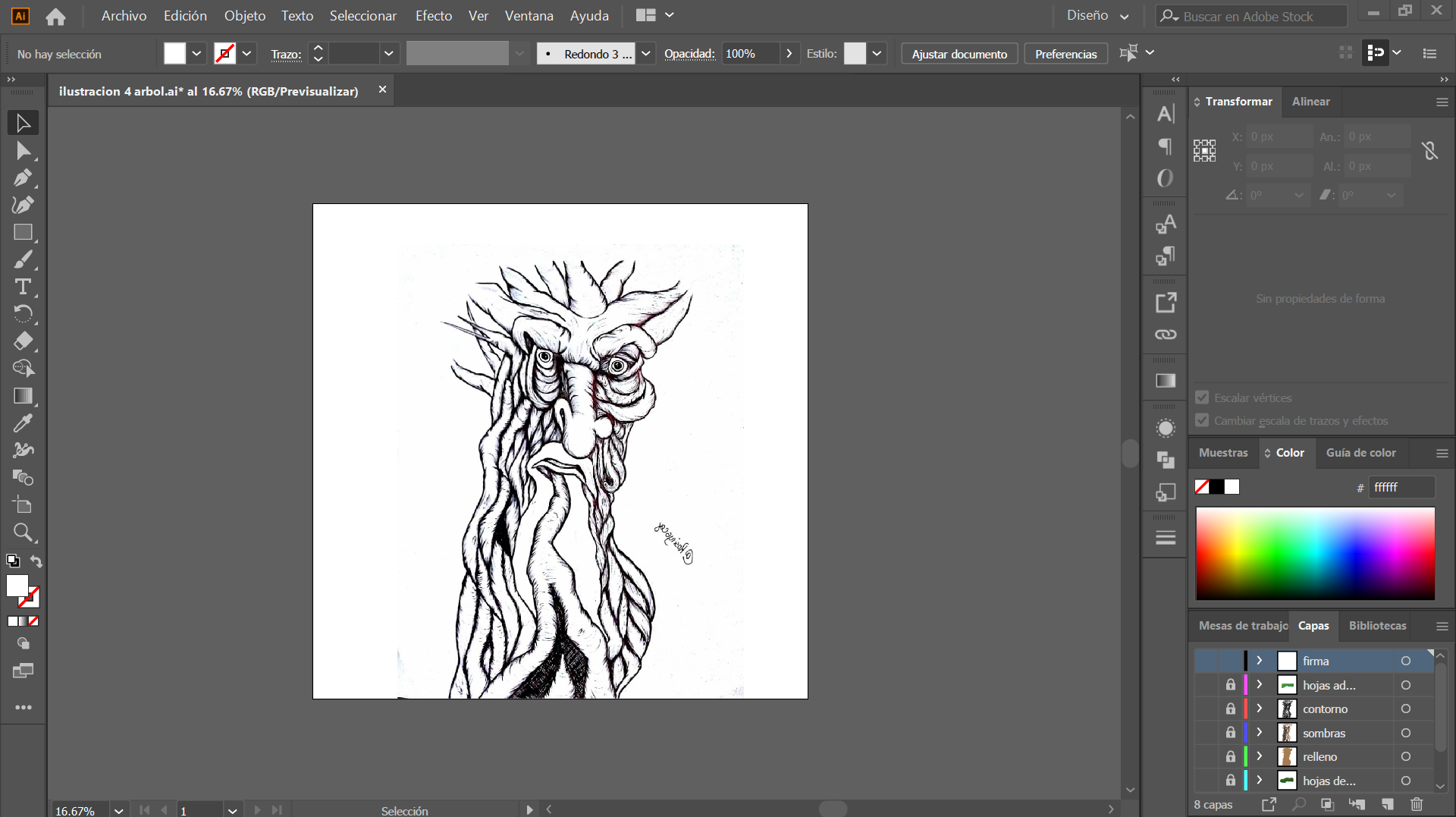Select the Zoom magnifier tool
1456x817 pixels.
tap(23, 533)
